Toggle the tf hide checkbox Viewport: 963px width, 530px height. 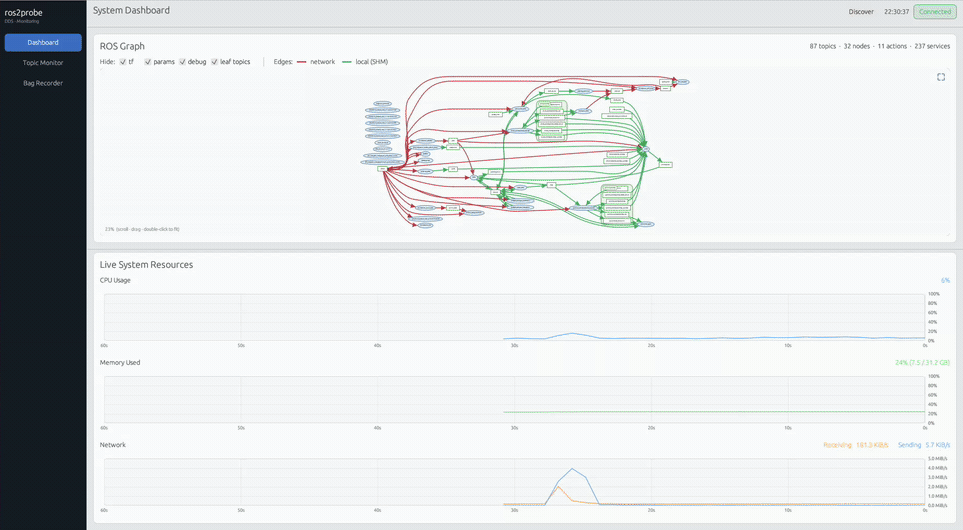tap(123, 62)
